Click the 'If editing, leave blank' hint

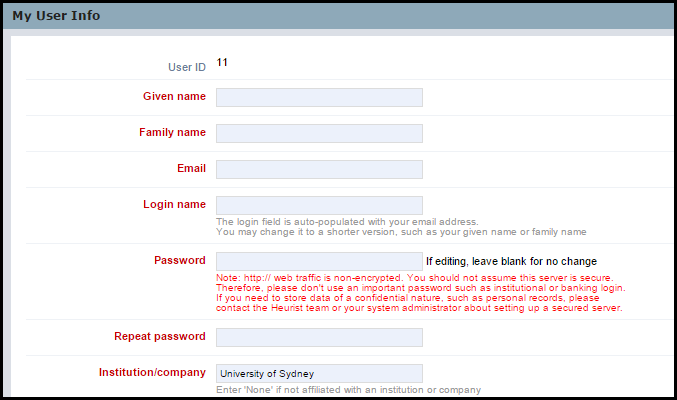click(x=512, y=261)
